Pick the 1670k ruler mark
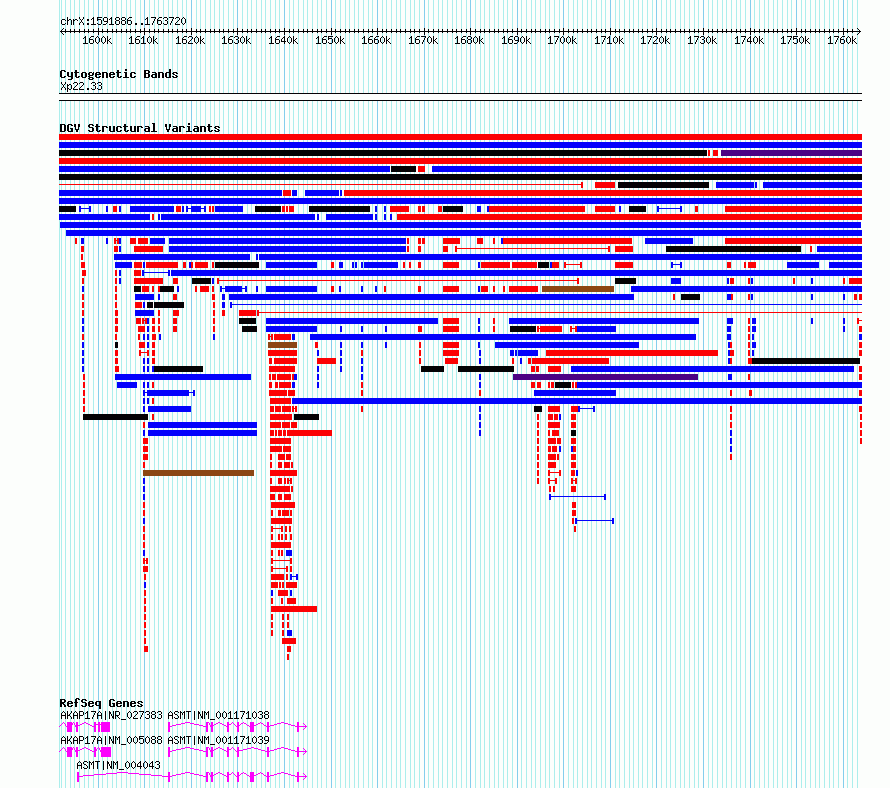The height and width of the screenshot is (788, 890). (423, 40)
